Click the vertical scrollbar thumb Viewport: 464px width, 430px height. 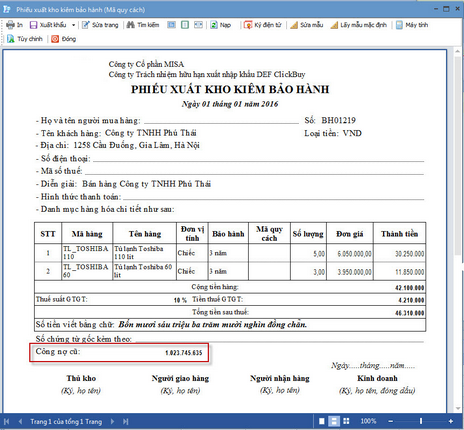point(457,157)
